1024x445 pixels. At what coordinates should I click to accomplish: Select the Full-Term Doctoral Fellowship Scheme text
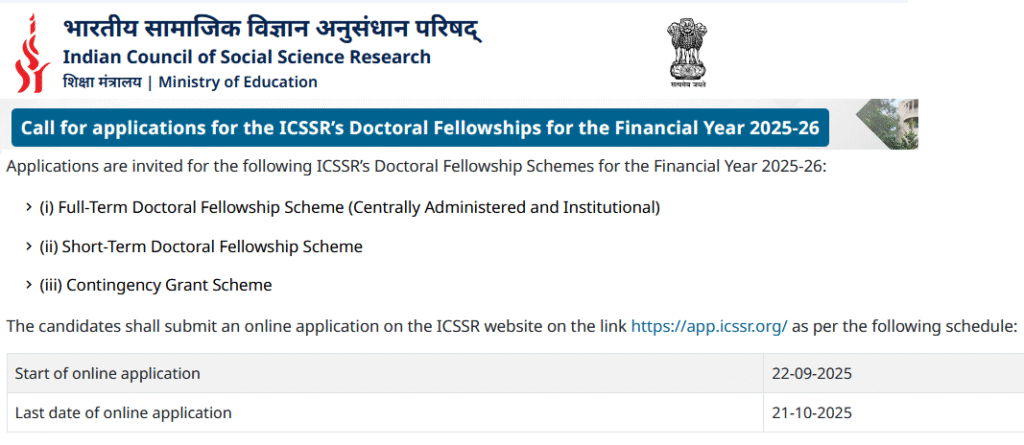point(350,208)
